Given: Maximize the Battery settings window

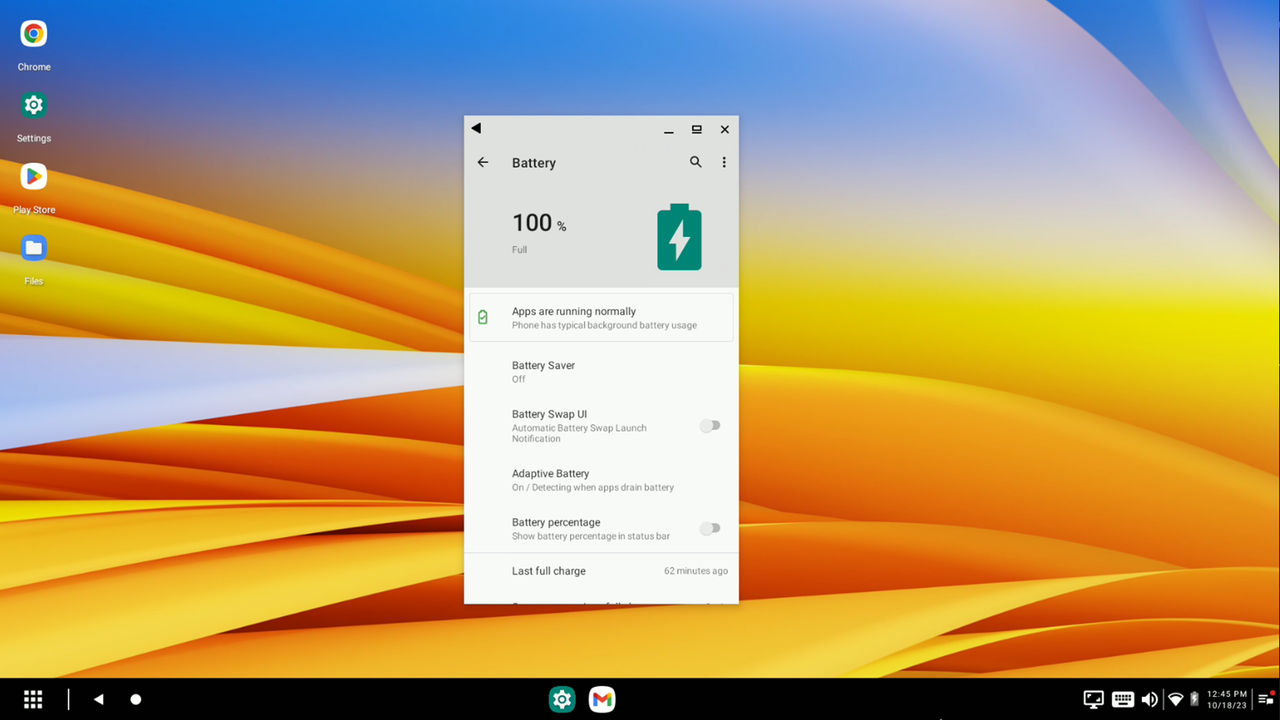Looking at the screenshot, I should pos(696,129).
